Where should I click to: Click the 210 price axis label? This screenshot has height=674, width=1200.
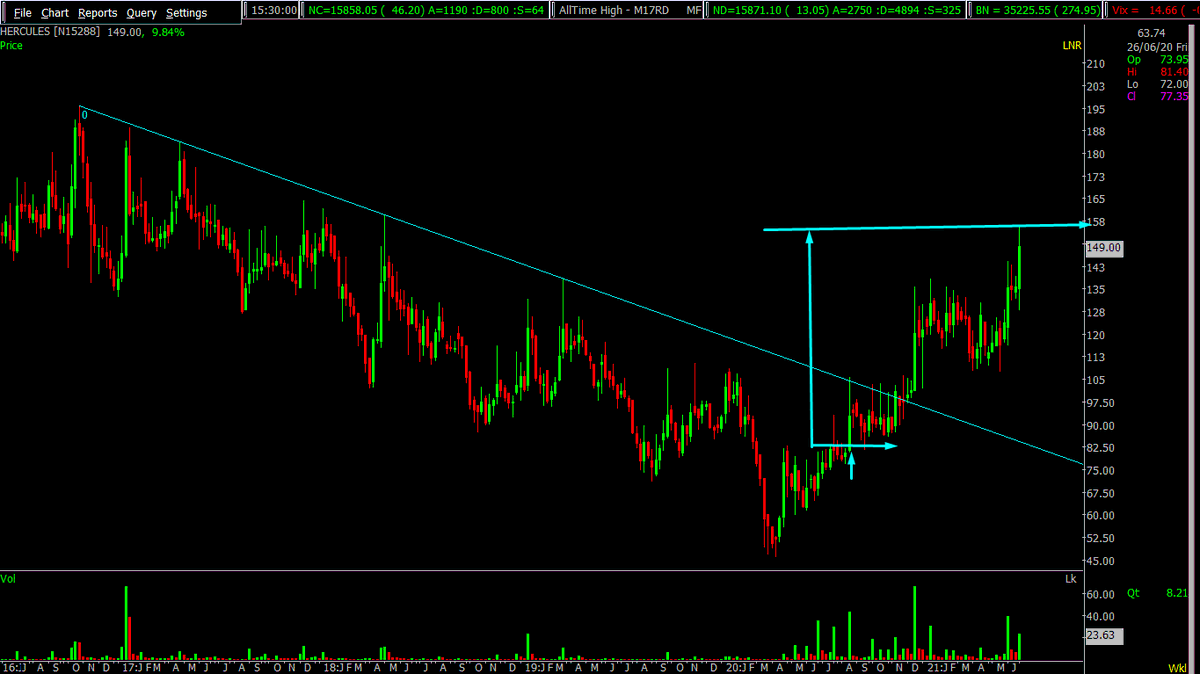(1095, 64)
